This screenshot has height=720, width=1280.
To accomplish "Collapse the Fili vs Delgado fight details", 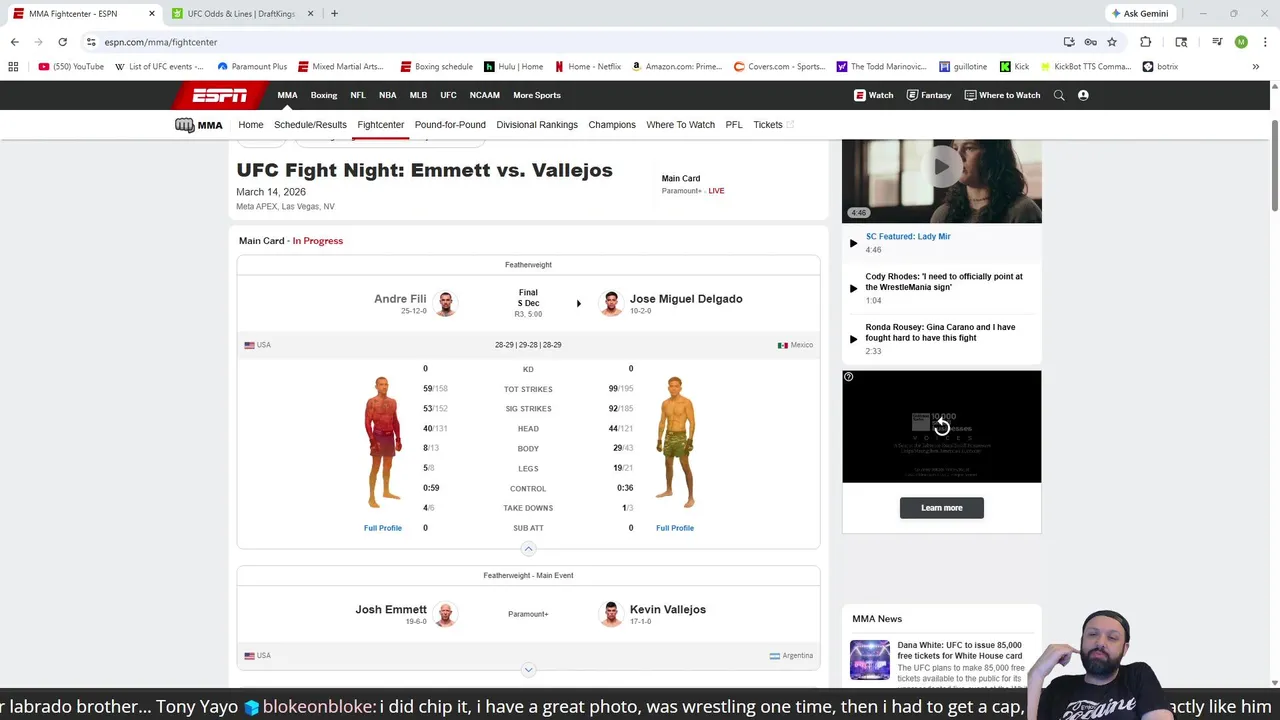I will (x=528, y=549).
